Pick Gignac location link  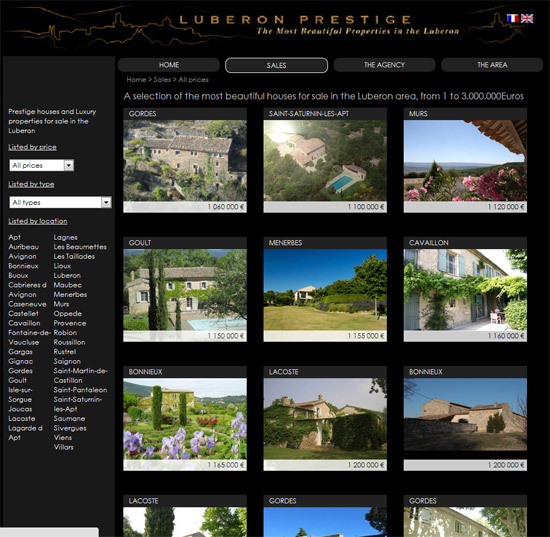coord(21,361)
